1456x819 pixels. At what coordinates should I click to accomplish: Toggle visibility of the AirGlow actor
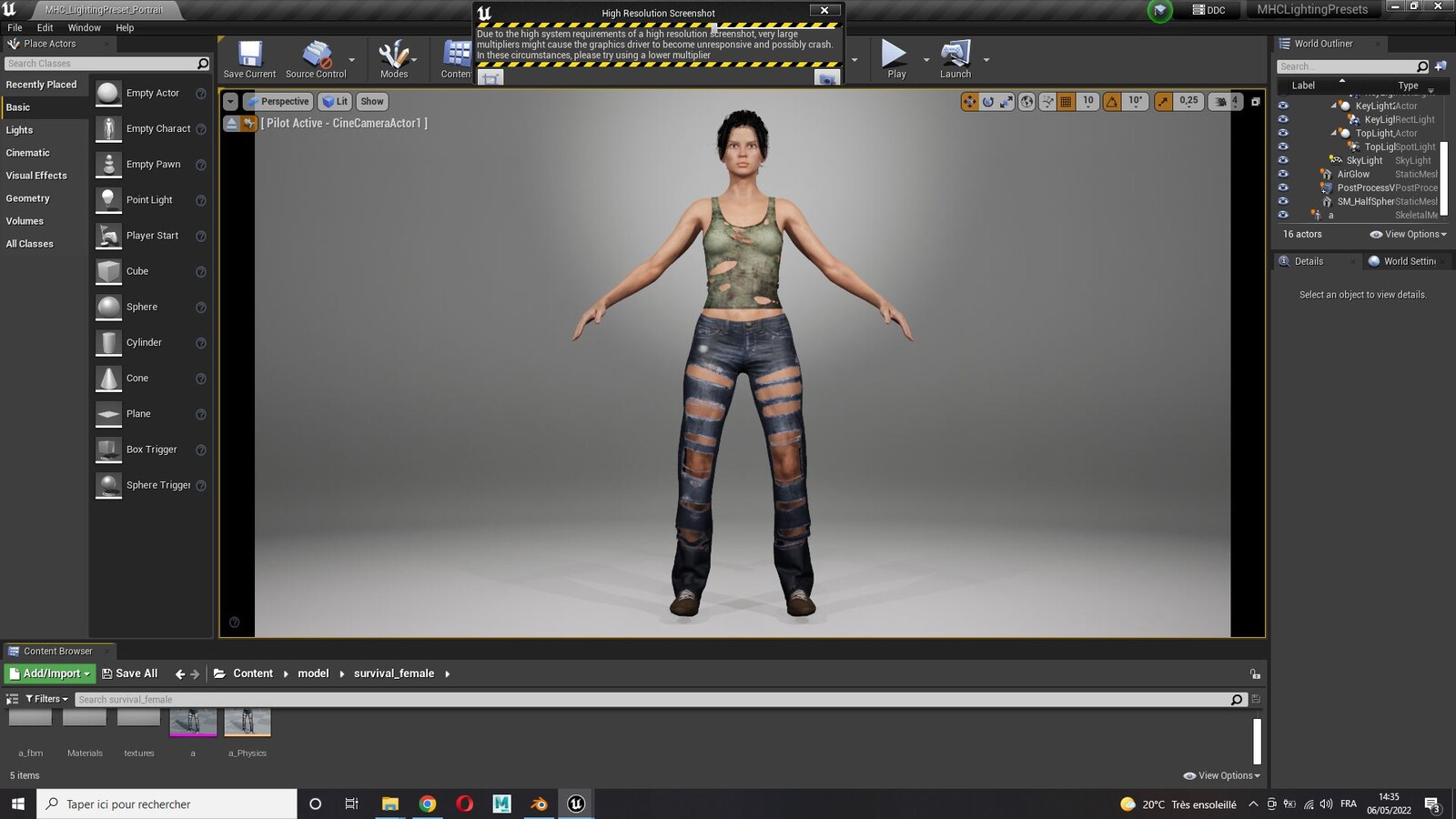[x=1283, y=174]
